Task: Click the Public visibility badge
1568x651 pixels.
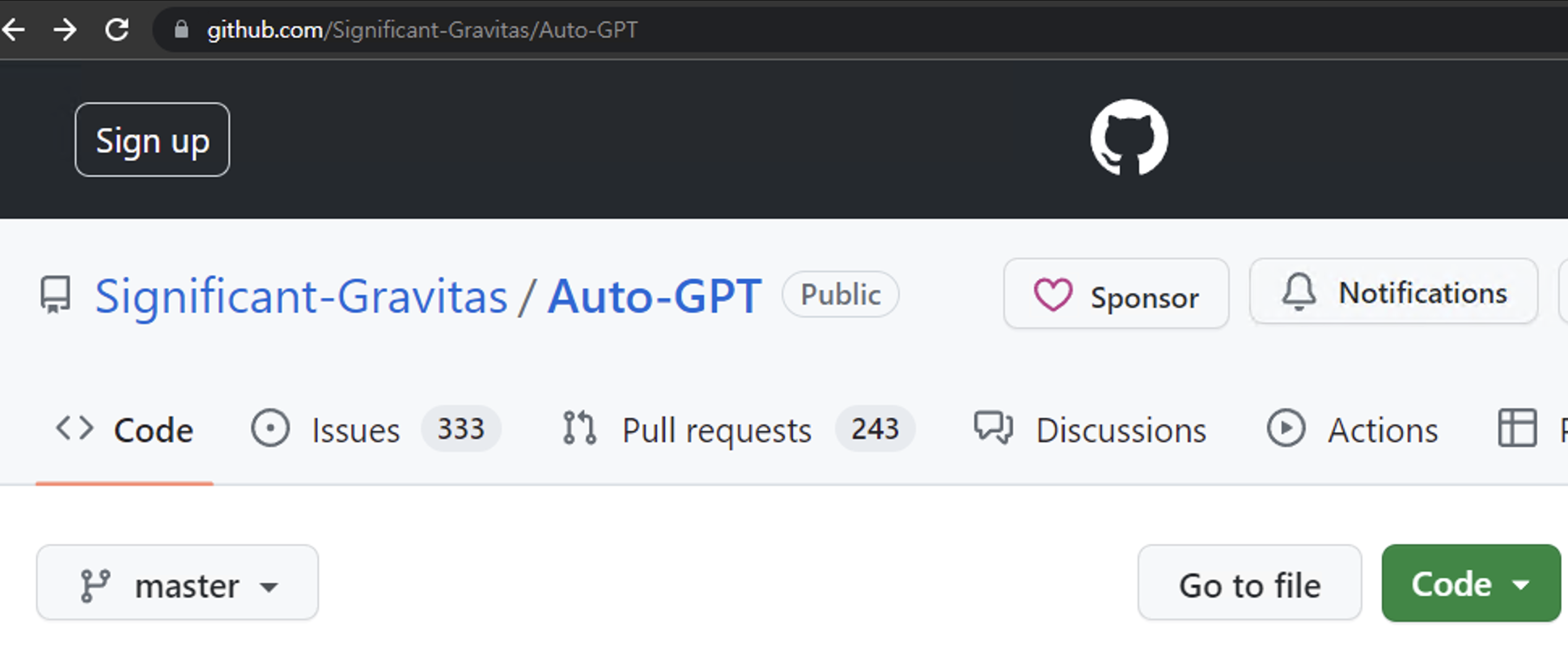Action: click(840, 294)
